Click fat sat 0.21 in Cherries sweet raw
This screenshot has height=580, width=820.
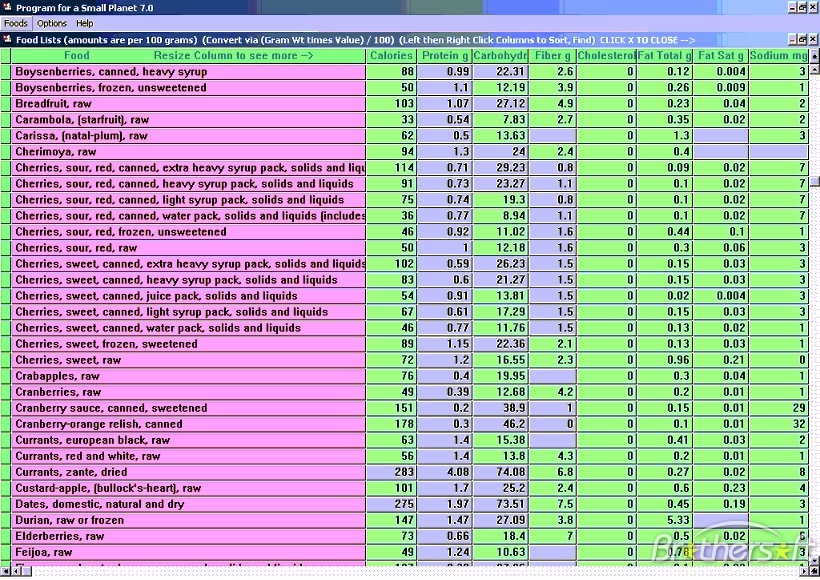coord(721,360)
